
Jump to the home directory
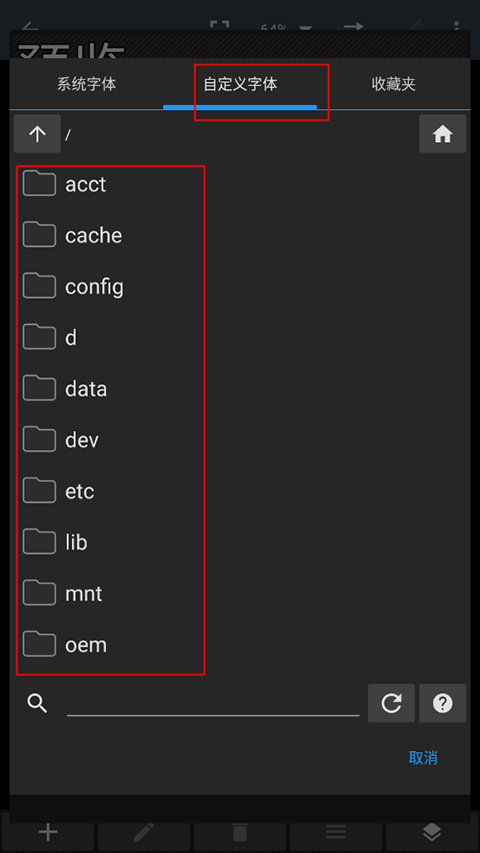coord(442,134)
